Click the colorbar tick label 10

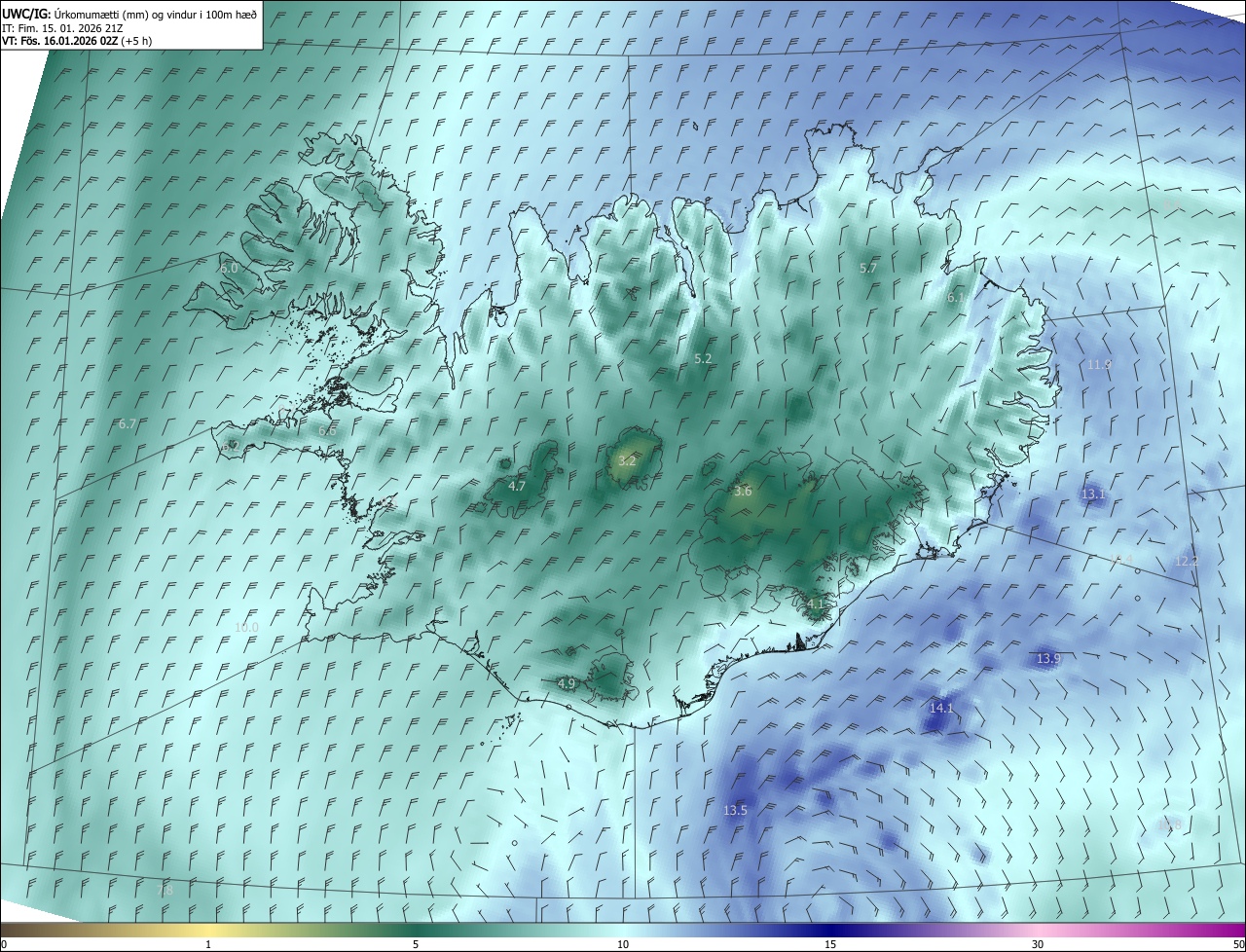pyautogui.click(x=623, y=945)
